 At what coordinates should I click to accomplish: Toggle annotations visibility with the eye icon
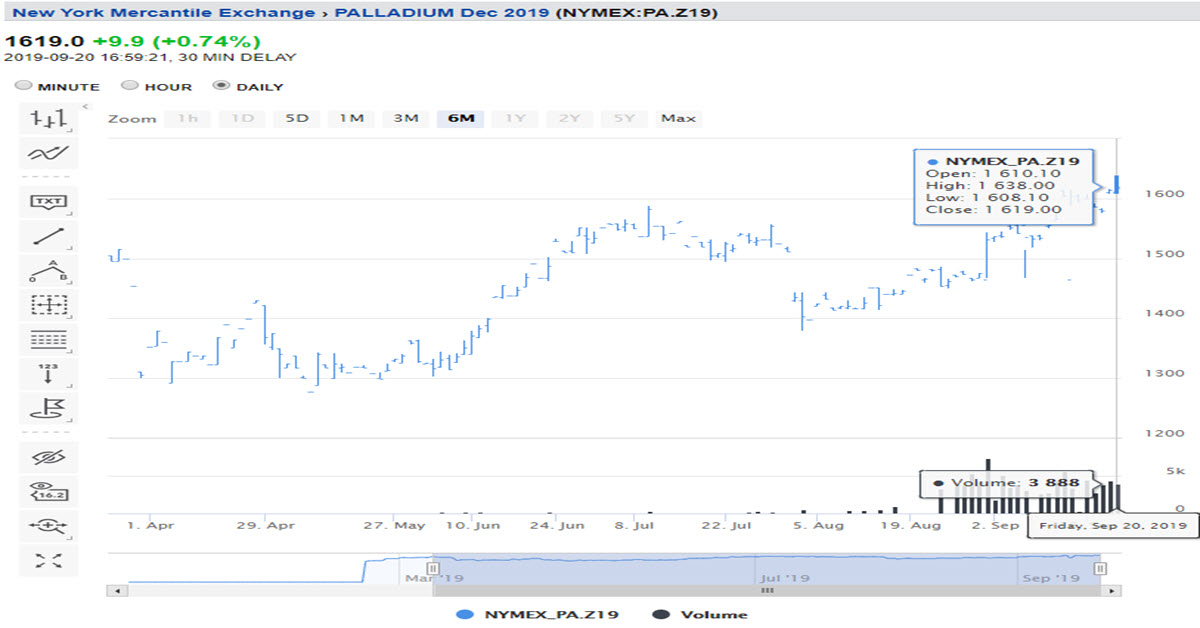coord(49,457)
